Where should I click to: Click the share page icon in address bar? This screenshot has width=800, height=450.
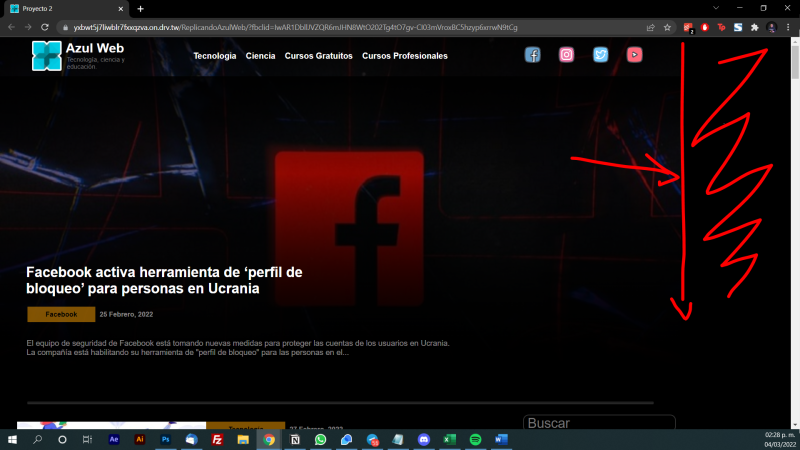651,27
